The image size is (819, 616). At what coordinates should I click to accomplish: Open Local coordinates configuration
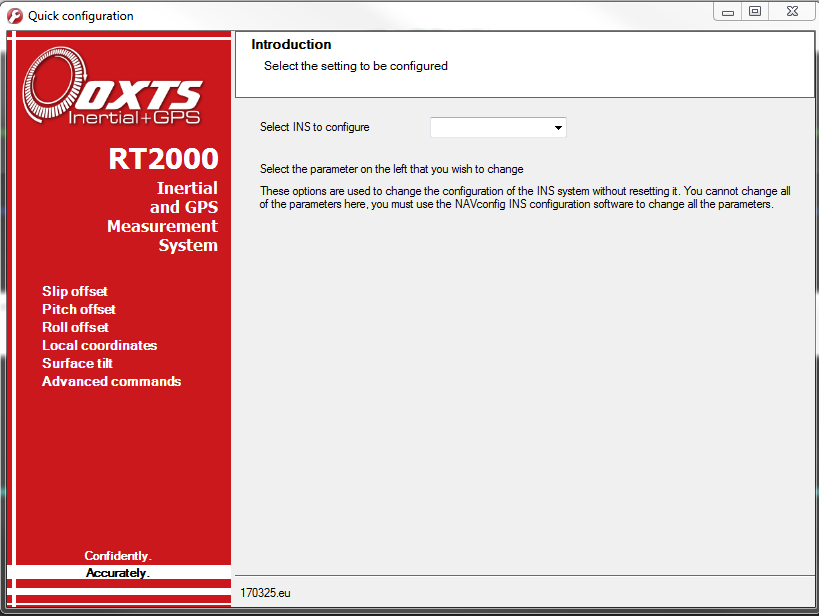(99, 345)
